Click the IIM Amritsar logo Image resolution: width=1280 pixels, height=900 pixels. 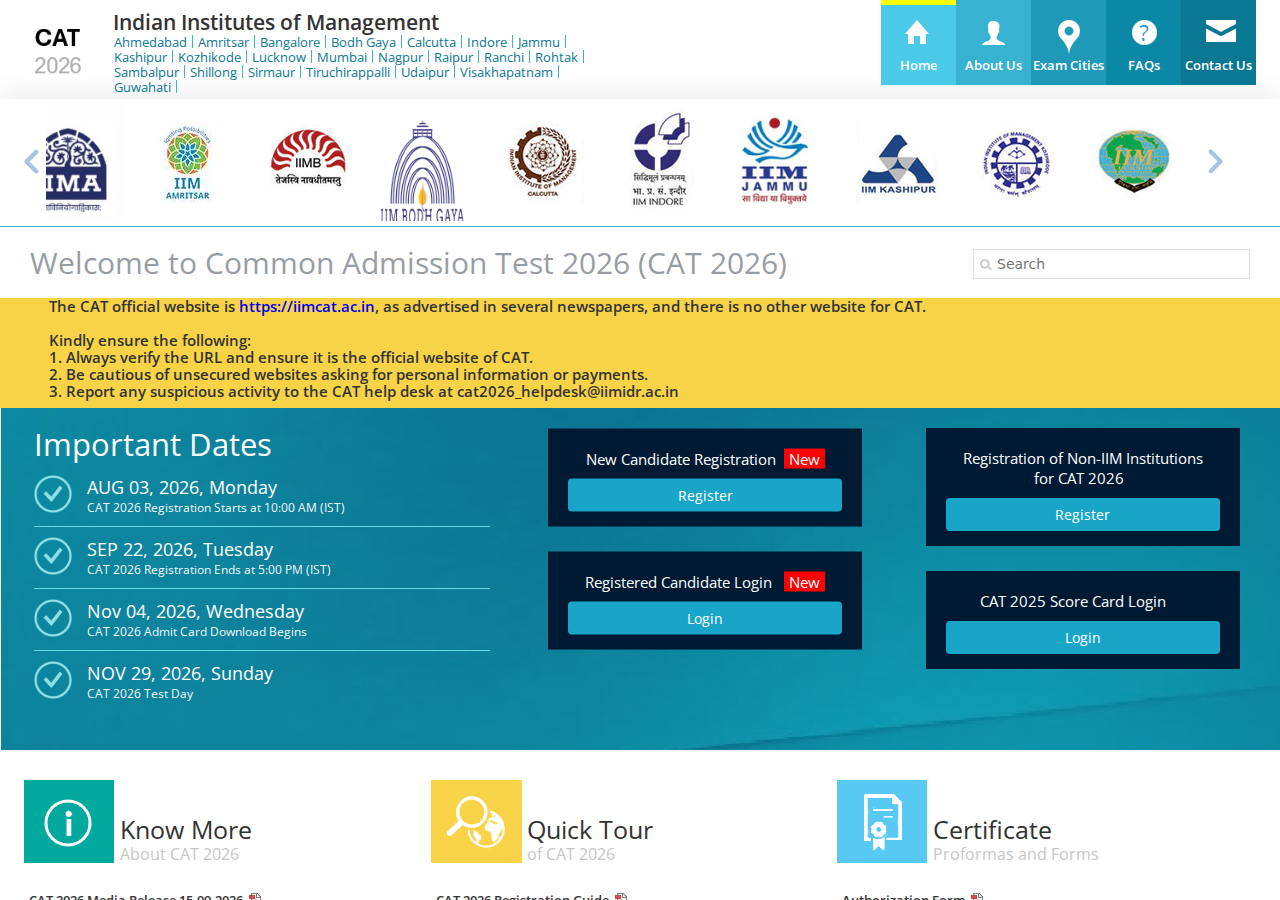pos(188,164)
